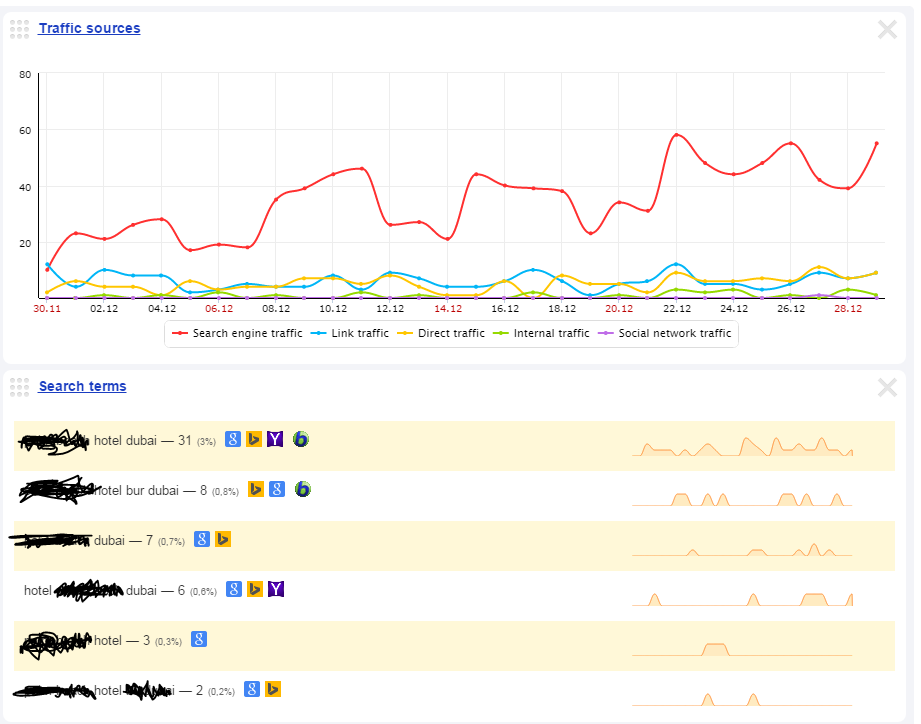Grab the Traffic sources drag handle icon

click(x=19, y=29)
